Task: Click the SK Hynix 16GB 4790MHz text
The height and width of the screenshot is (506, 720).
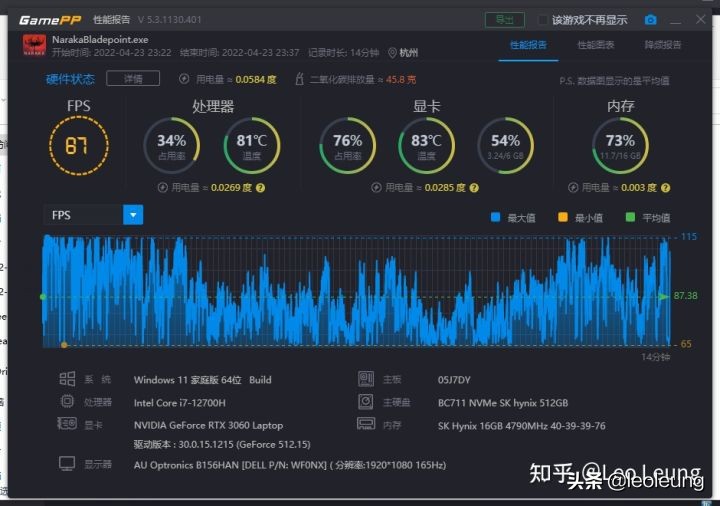Action: tap(522, 426)
